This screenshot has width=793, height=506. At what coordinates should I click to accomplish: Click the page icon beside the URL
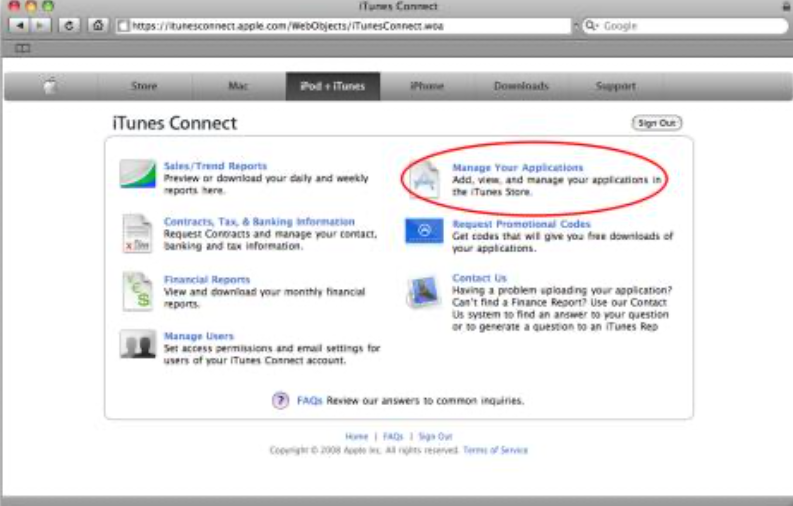(x=123, y=26)
